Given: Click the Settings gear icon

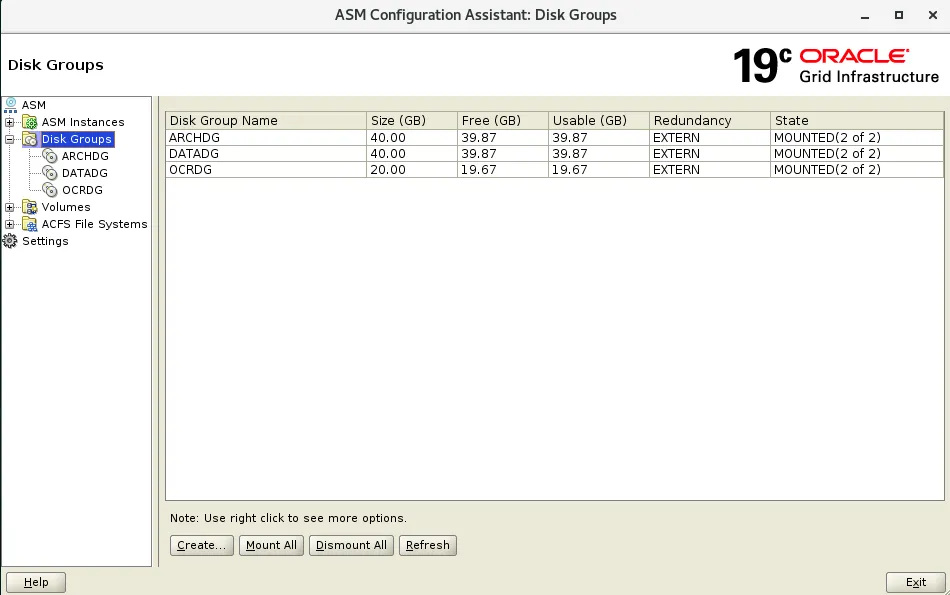Looking at the screenshot, I should click(10, 241).
